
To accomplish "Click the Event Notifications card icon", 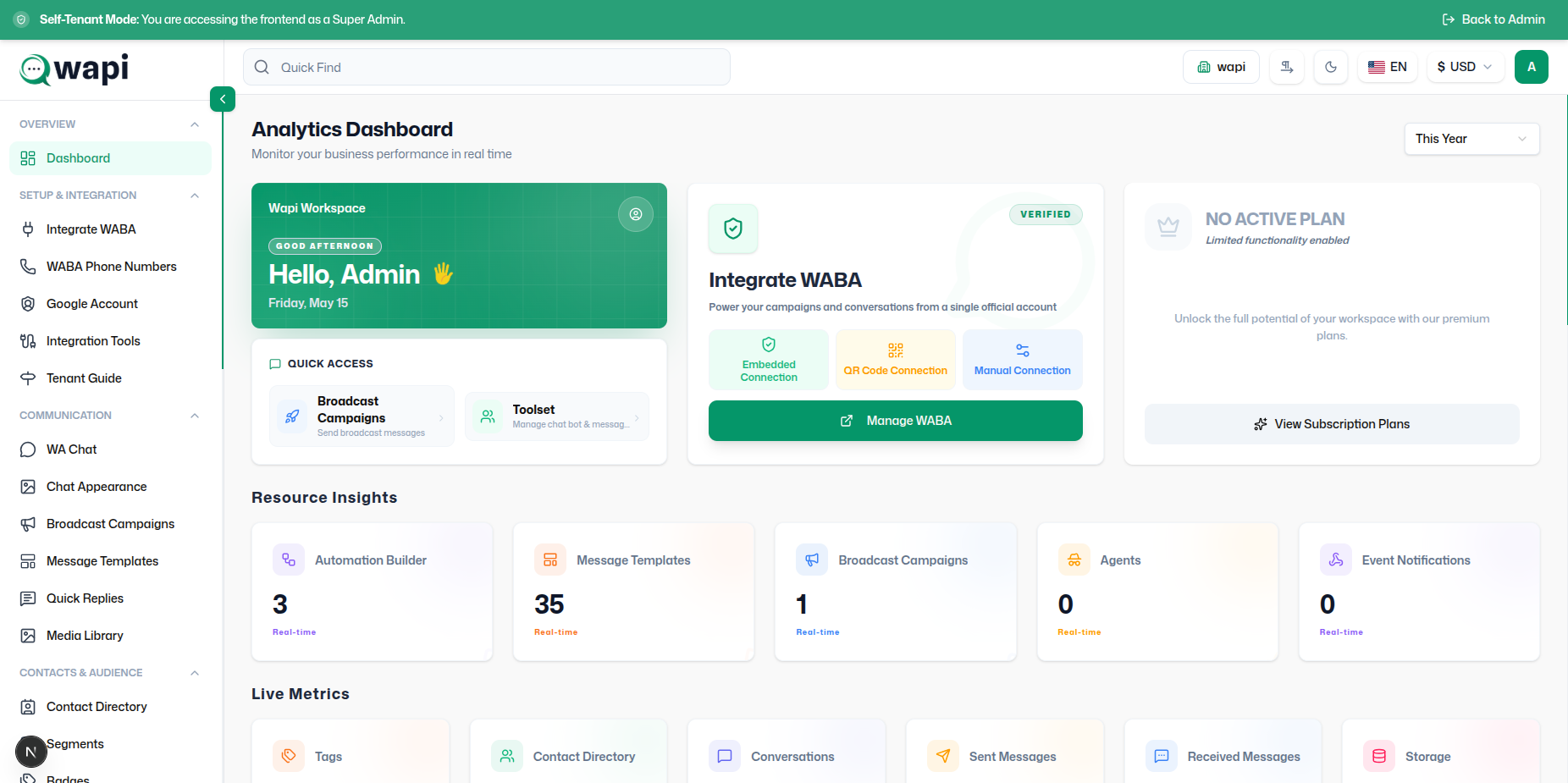I will (1336, 560).
